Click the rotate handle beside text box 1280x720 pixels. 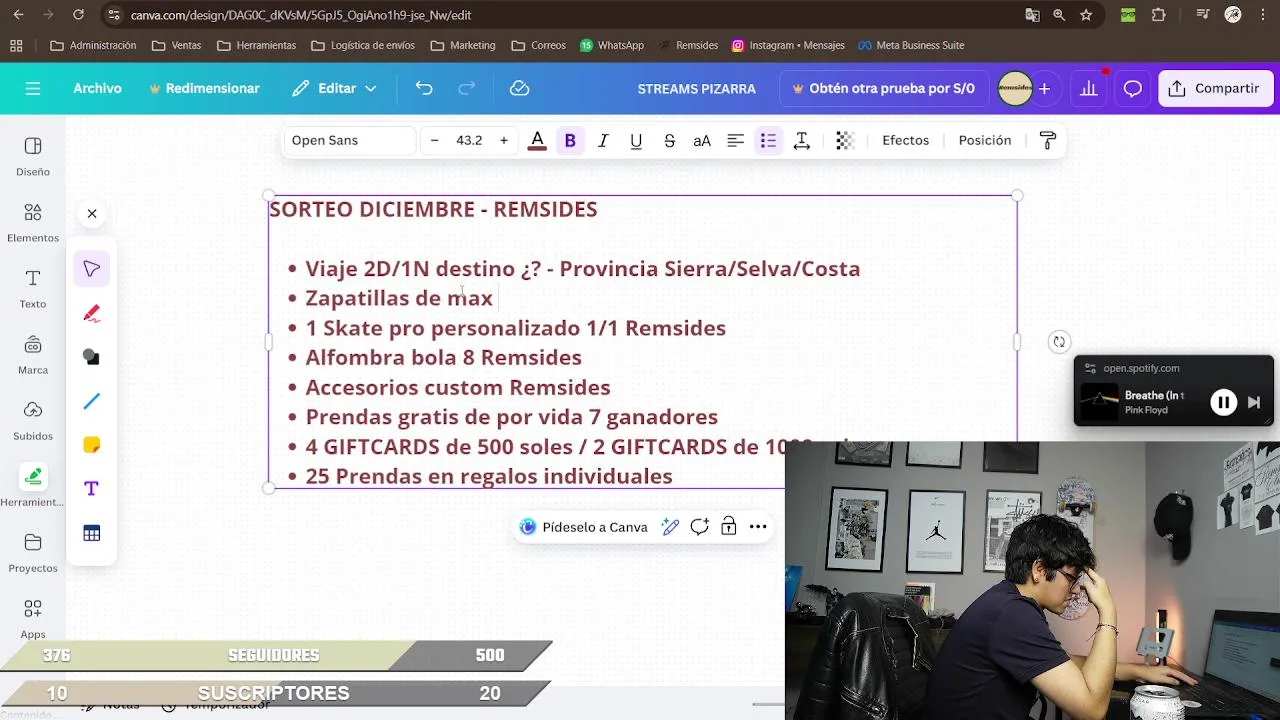(1059, 341)
